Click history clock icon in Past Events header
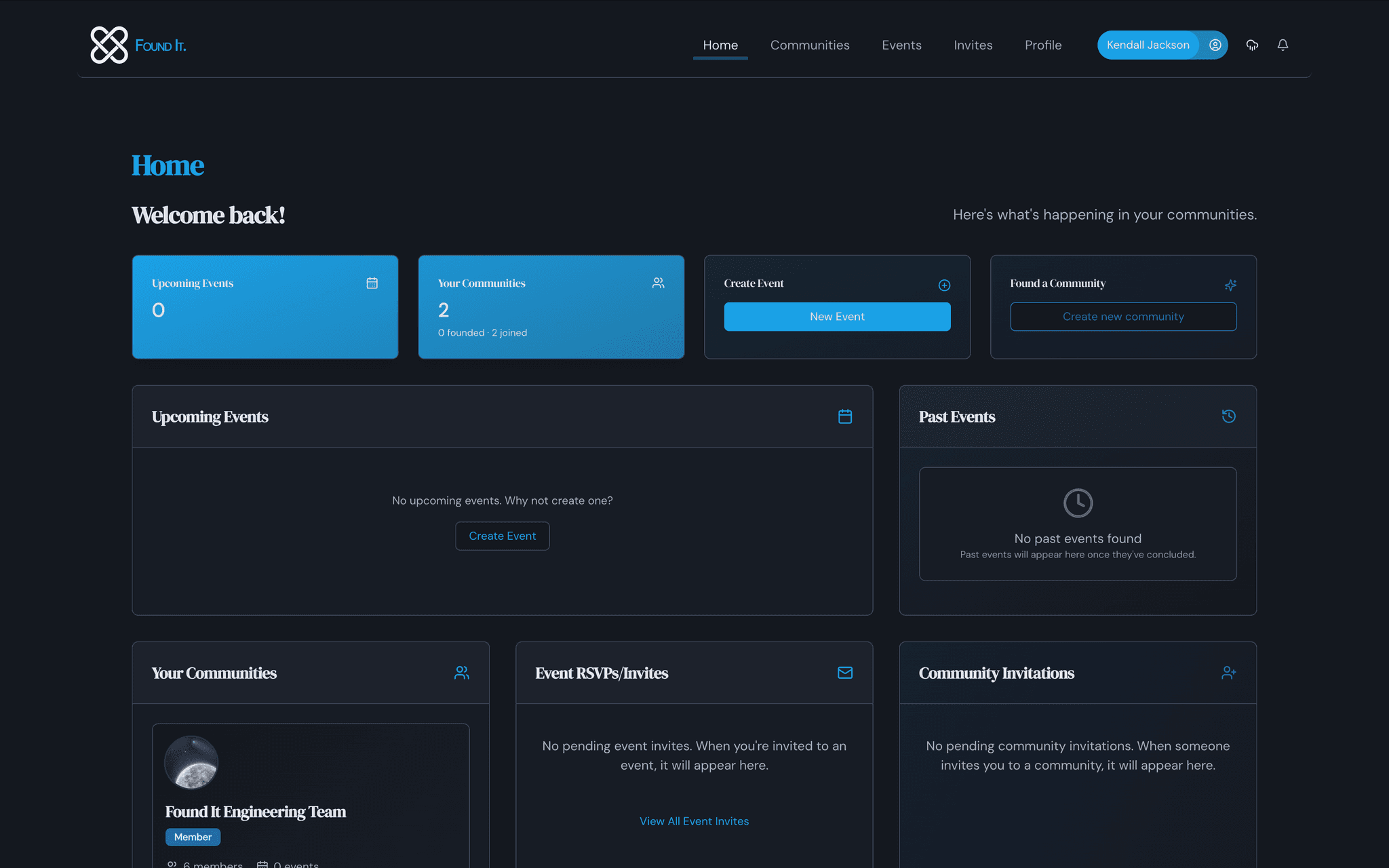This screenshot has height=868, width=1389. (1228, 416)
